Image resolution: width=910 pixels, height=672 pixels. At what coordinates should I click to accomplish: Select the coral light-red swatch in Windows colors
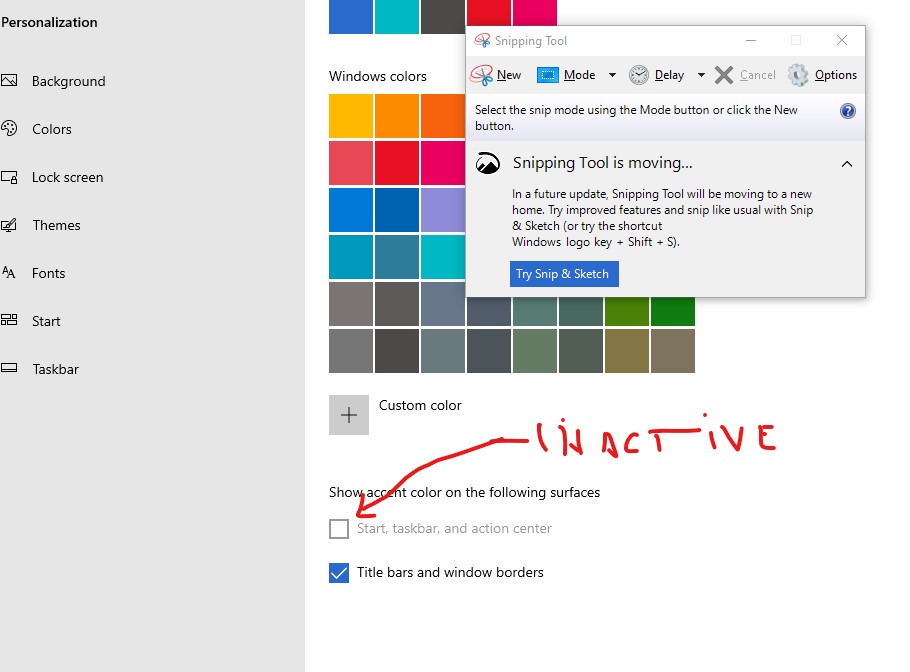click(351, 163)
